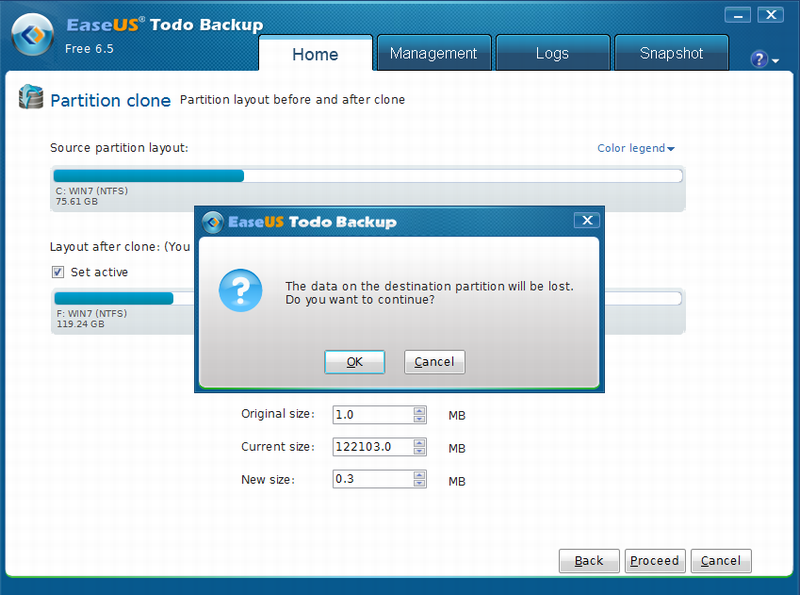Click the 'Source partition layout:' label

coord(119,148)
